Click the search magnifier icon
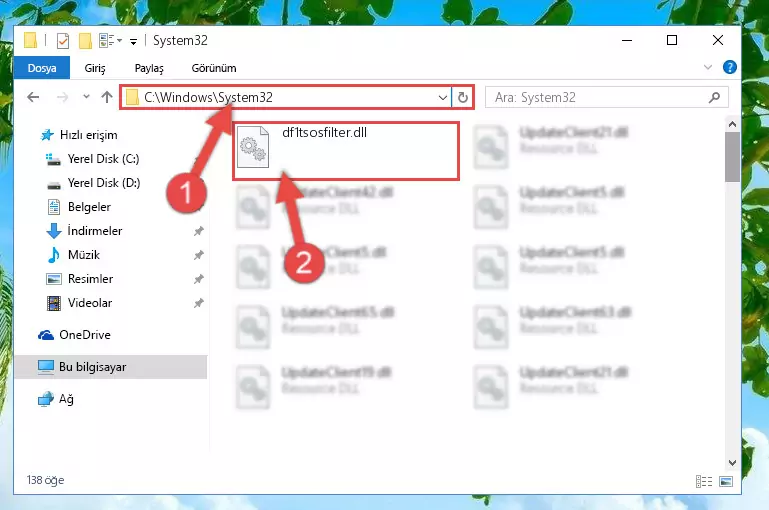The width and height of the screenshot is (769, 510). click(715, 97)
